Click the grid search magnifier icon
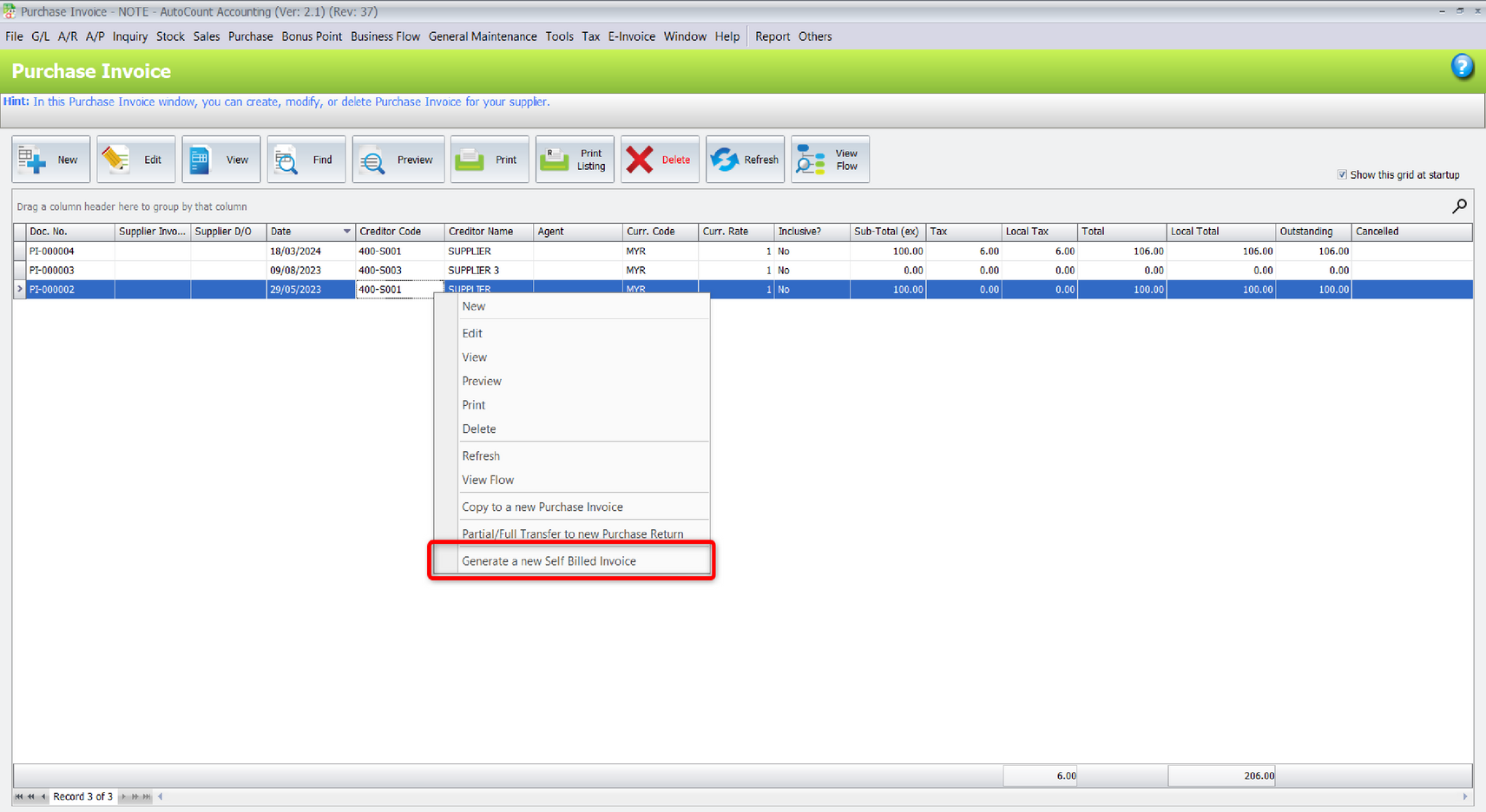Image resolution: width=1486 pixels, height=812 pixels. (1459, 206)
